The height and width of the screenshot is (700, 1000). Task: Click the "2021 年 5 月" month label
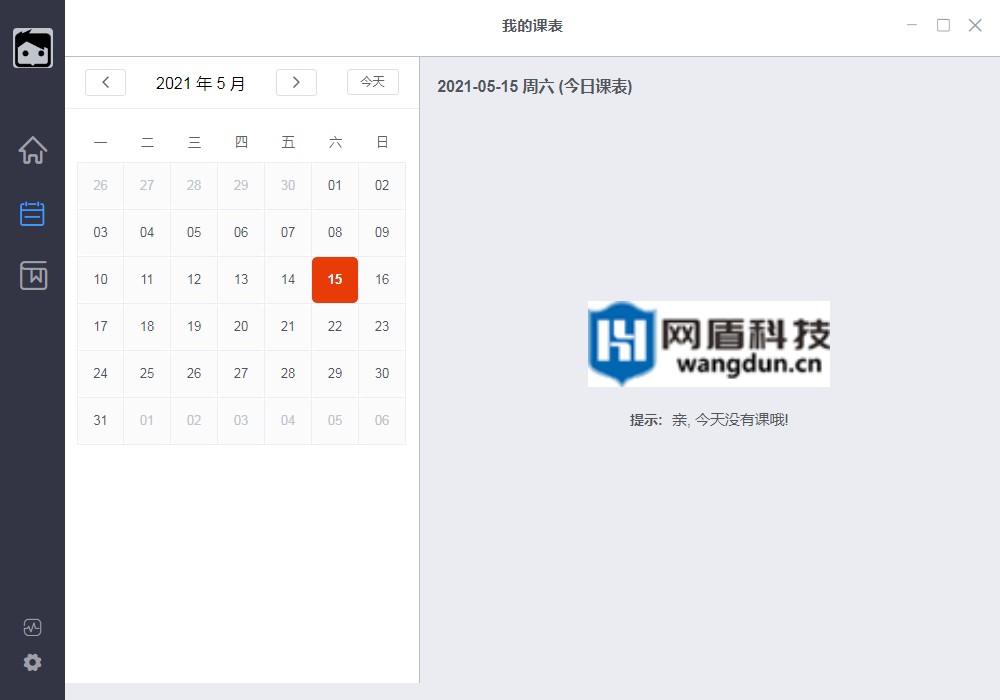200,83
